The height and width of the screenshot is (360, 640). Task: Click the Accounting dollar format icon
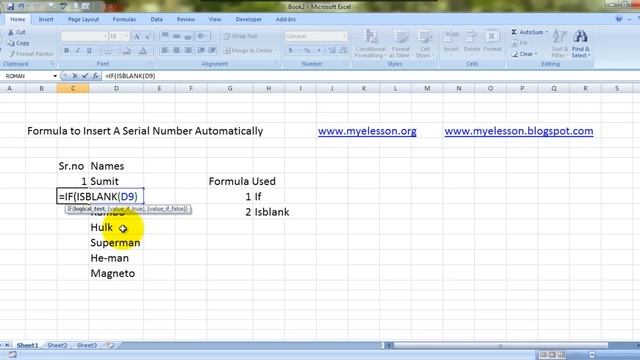tap(291, 51)
